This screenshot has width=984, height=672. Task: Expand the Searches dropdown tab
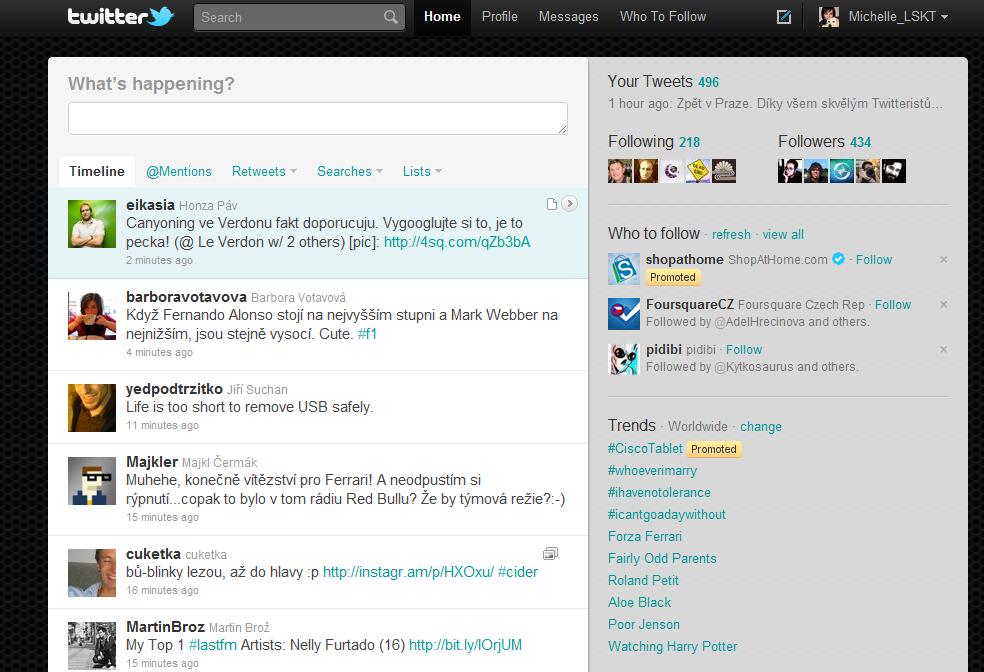click(350, 171)
